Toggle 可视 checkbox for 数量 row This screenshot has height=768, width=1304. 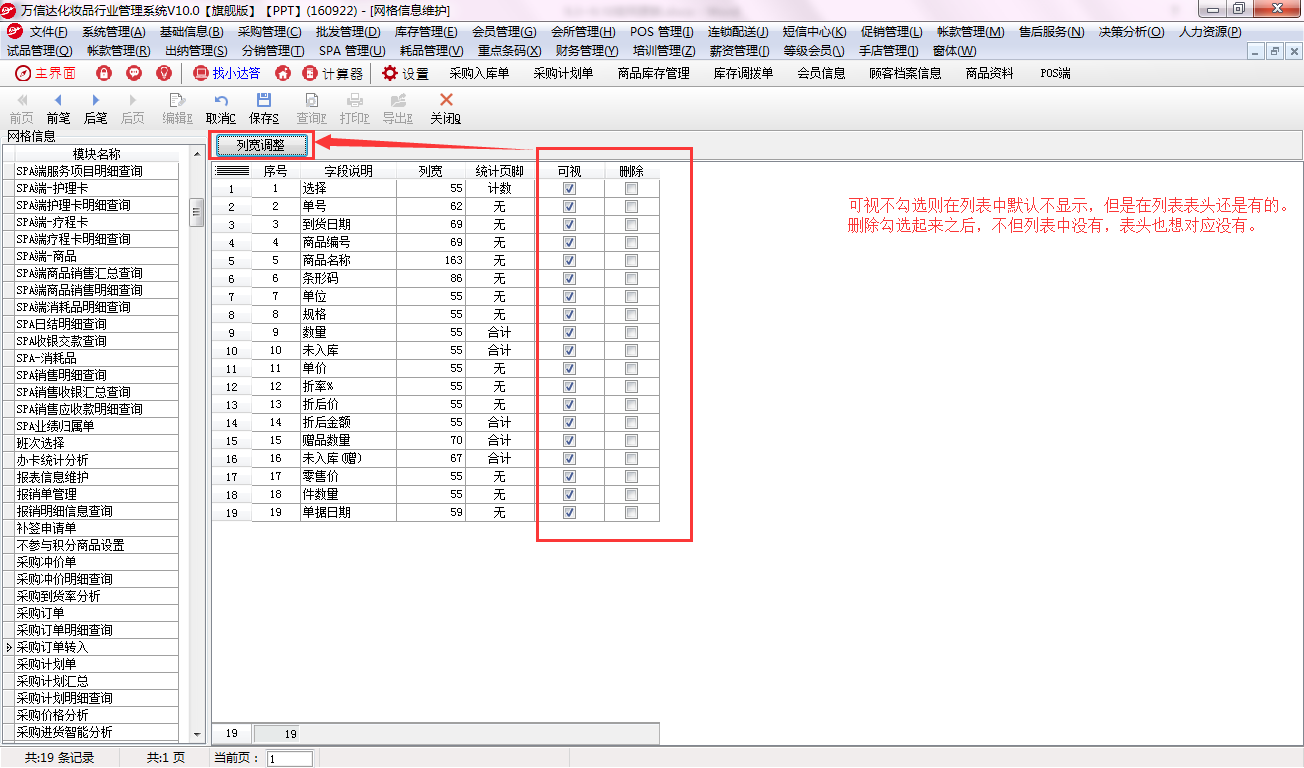coord(569,332)
